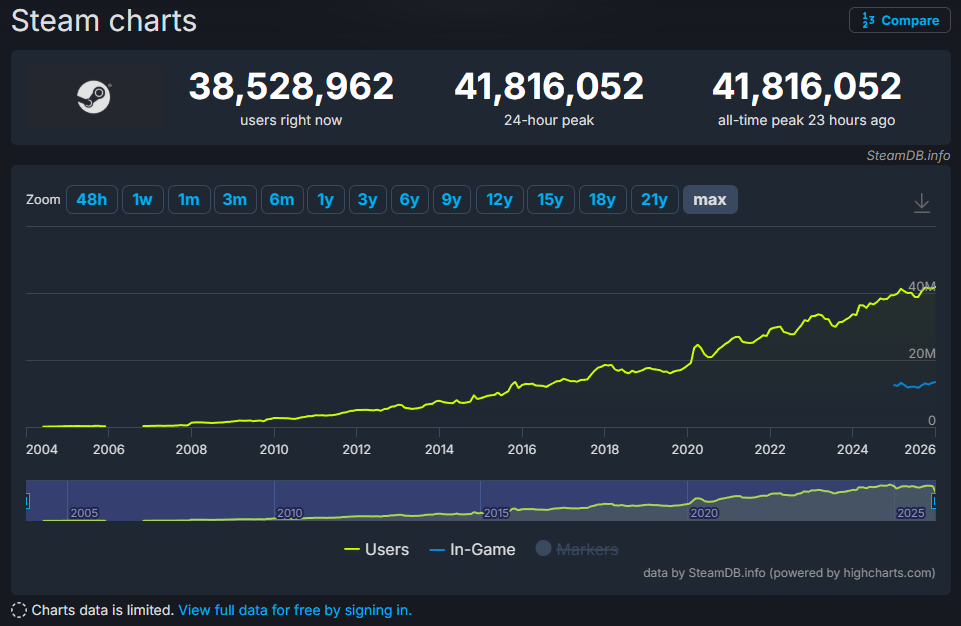Toggle the In-Game series in legend
This screenshot has height=626, width=961.
[x=472, y=549]
